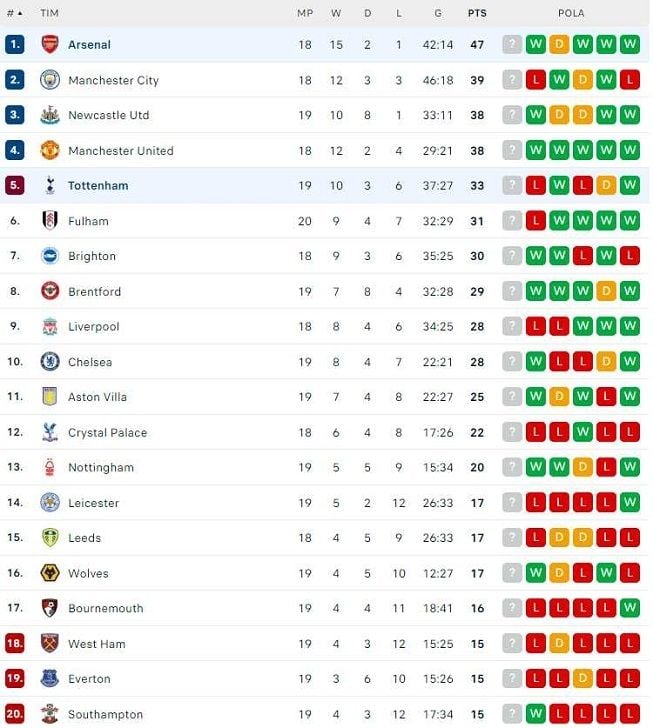This screenshot has height=728, width=653.
Task: Click the Chelsea club crest
Action: click(x=50, y=362)
